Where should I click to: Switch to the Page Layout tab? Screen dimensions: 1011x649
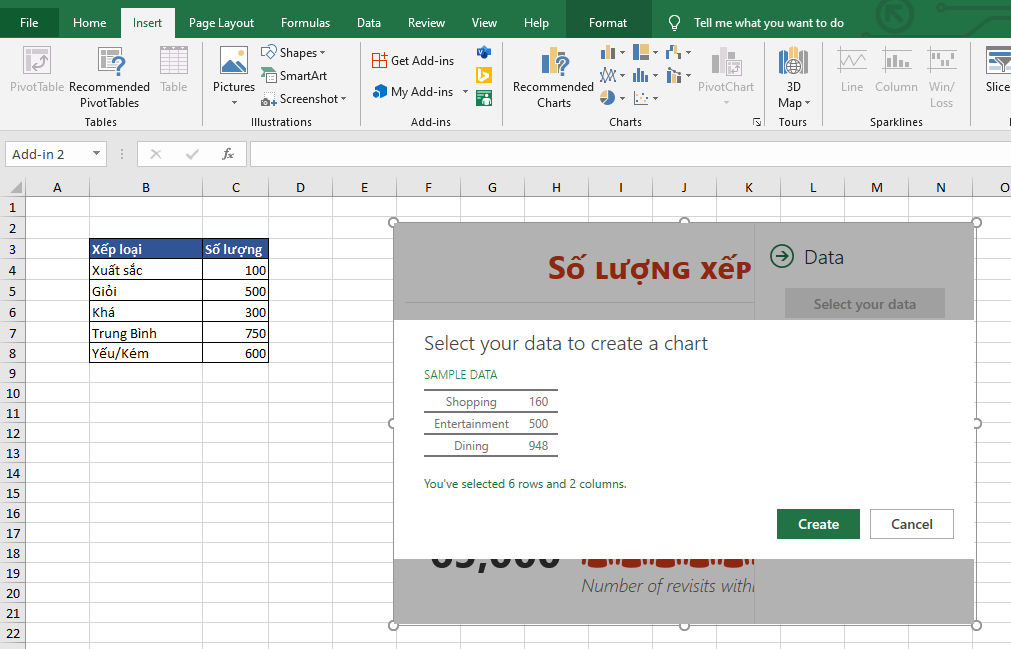point(221,22)
